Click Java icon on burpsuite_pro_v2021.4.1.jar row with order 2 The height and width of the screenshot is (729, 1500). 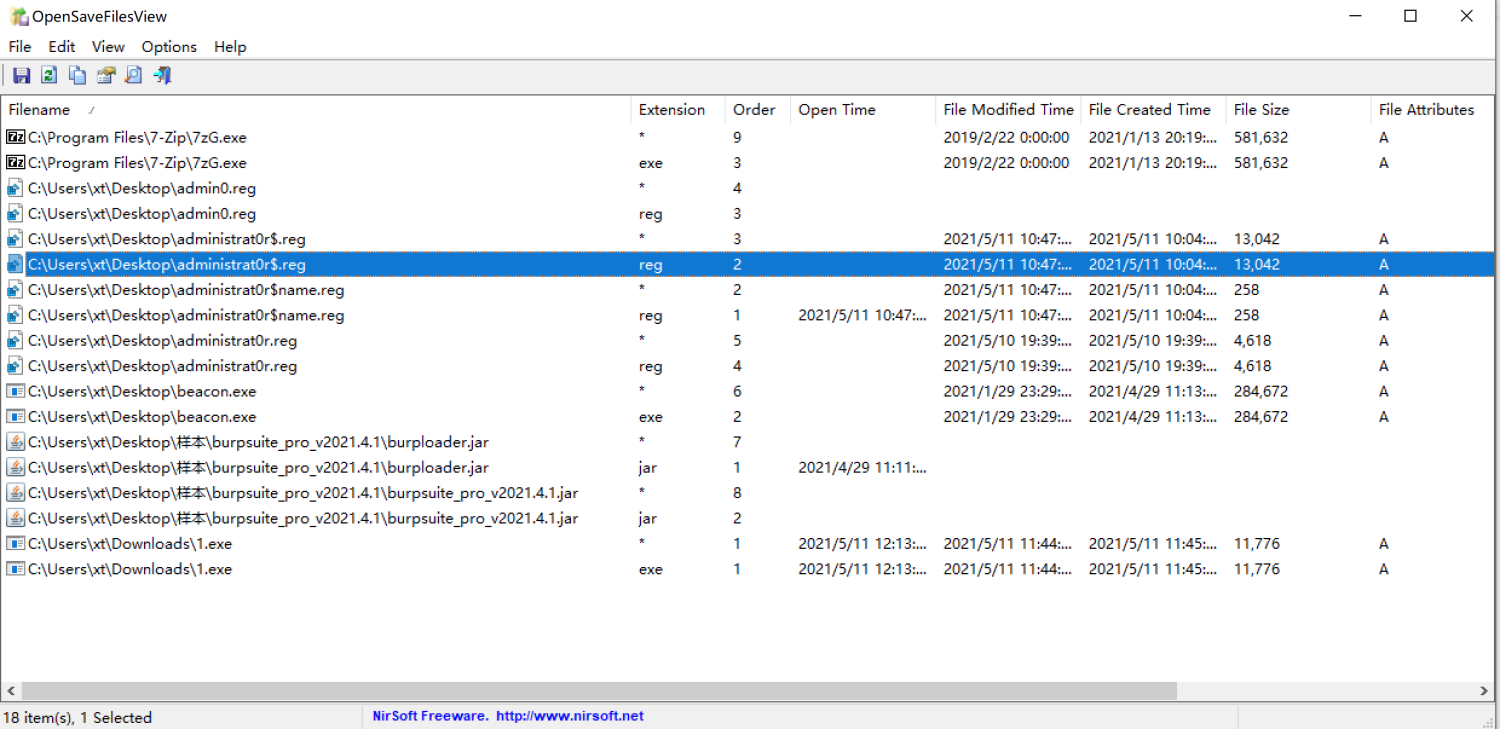pos(16,518)
